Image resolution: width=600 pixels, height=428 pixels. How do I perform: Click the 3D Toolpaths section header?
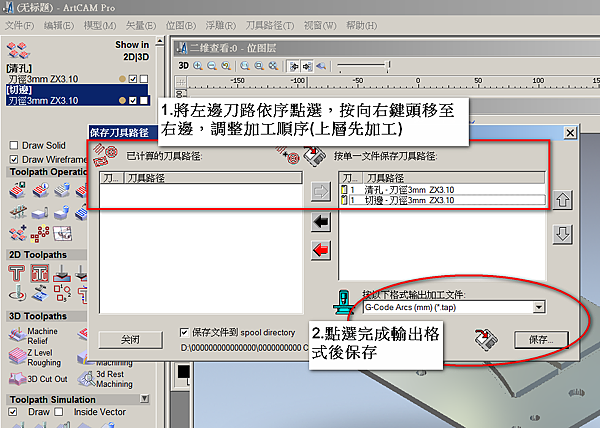(x=47, y=316)
